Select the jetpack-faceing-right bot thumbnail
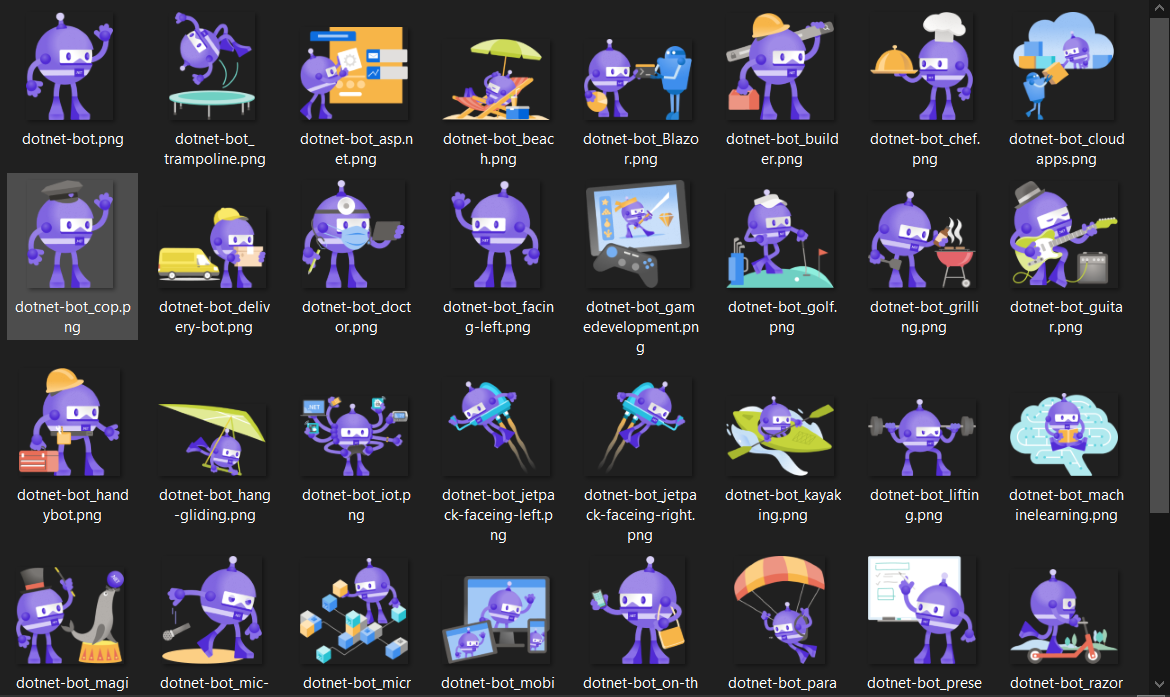This screenshot has width=1170, height=697. pos(639,427)
